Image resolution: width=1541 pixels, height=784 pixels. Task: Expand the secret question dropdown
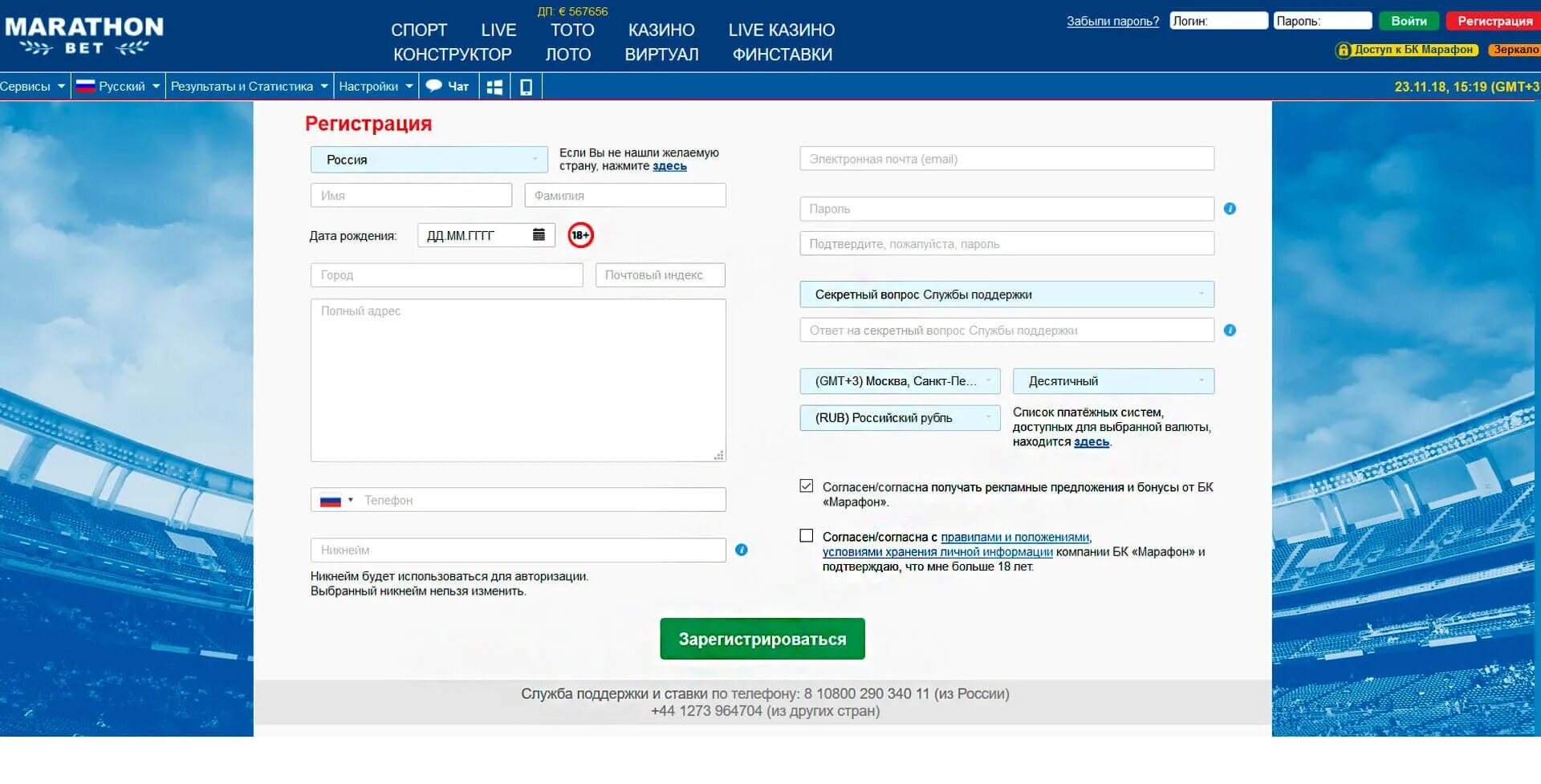pyautogui.click(x=1006, y=295)
